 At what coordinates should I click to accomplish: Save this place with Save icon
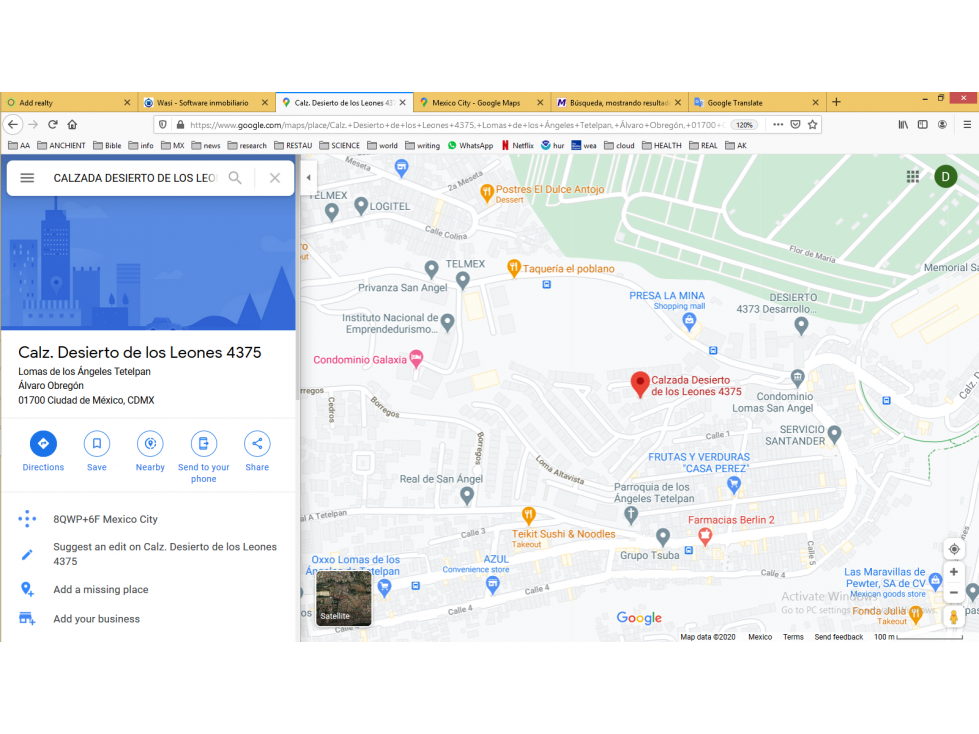point(97,444)
